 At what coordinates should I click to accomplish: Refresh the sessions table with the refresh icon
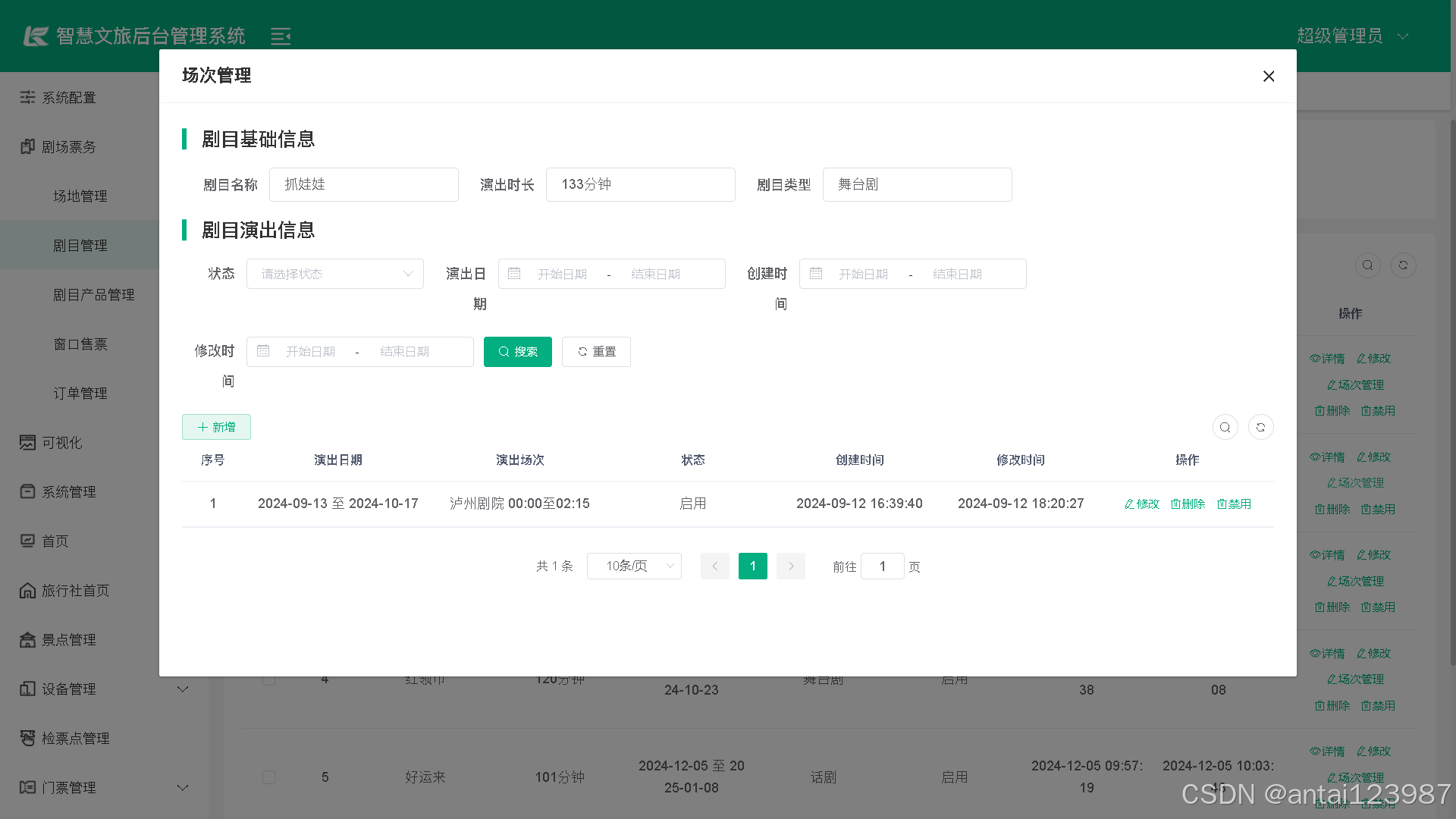pos(1260,427)
